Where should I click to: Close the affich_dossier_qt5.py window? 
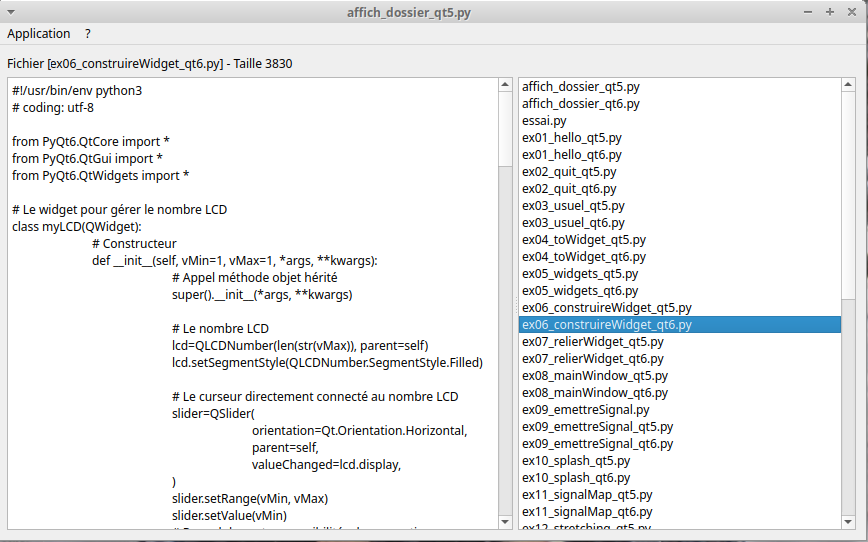(850, 11)
